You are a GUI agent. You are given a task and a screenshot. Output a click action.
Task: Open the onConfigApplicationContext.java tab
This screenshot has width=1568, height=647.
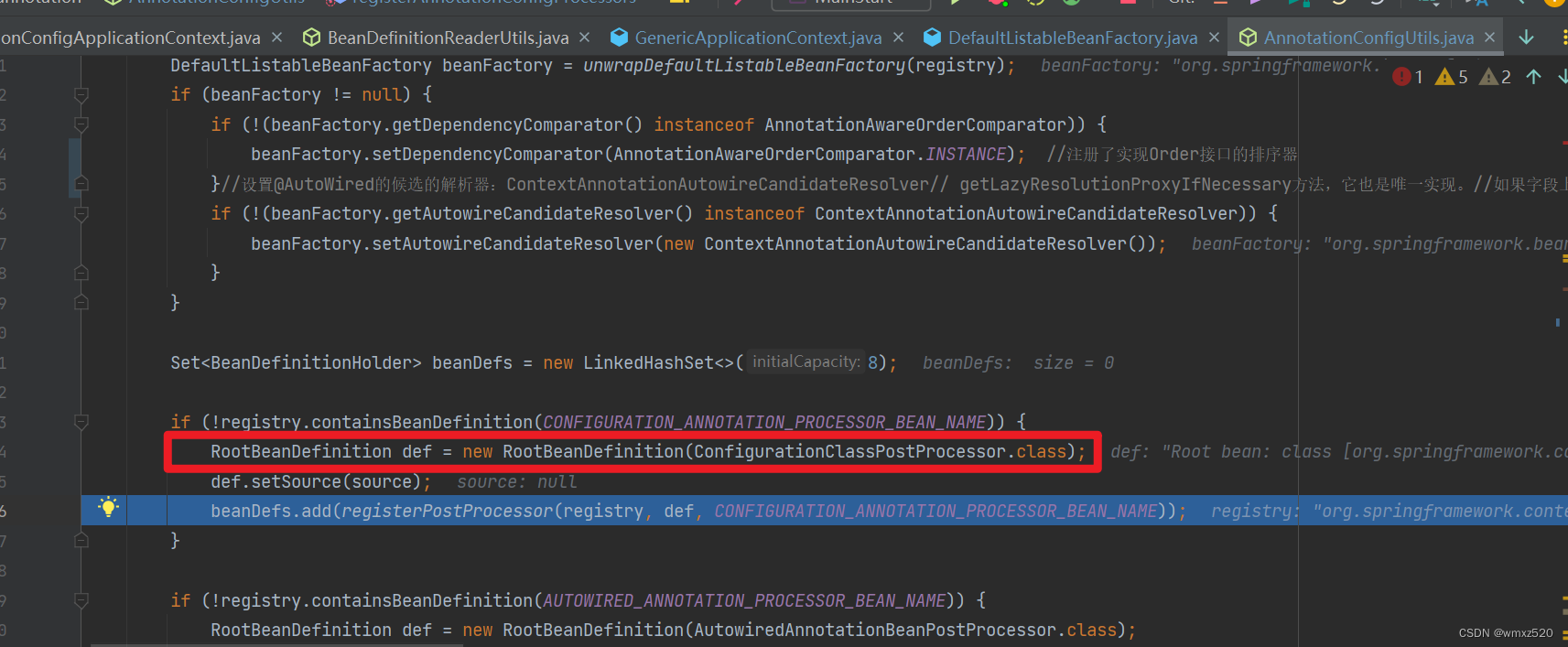click(130, 38)
